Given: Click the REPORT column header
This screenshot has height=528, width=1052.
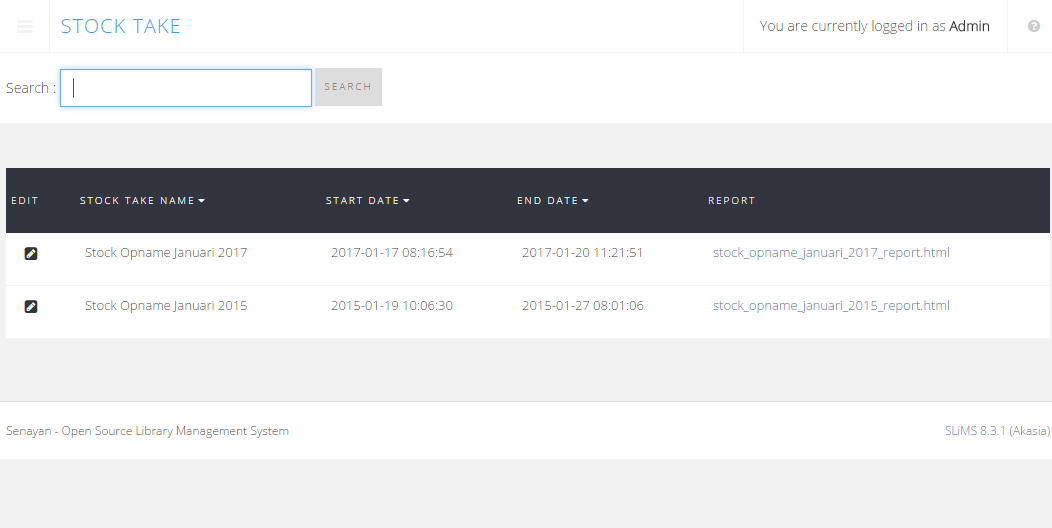Looking at the screenshot, I should point(731,201).
